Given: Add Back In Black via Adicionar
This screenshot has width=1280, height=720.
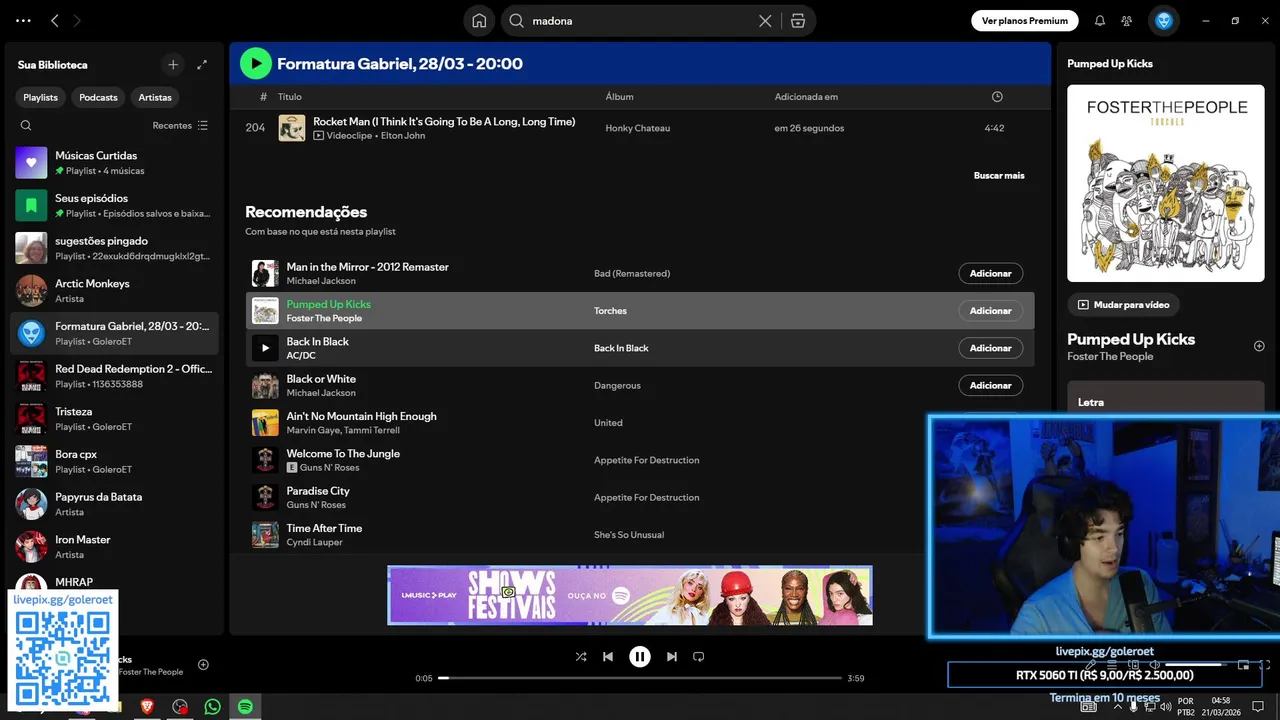Looking at the screenshot, I should click(991, 348).
